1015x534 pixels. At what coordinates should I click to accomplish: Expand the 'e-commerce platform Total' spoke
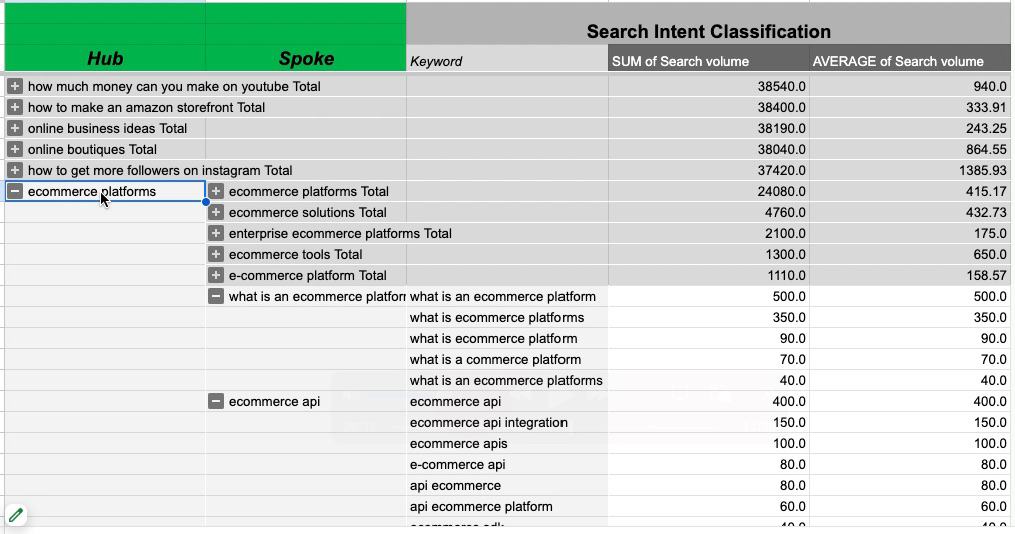pos(216,275)
